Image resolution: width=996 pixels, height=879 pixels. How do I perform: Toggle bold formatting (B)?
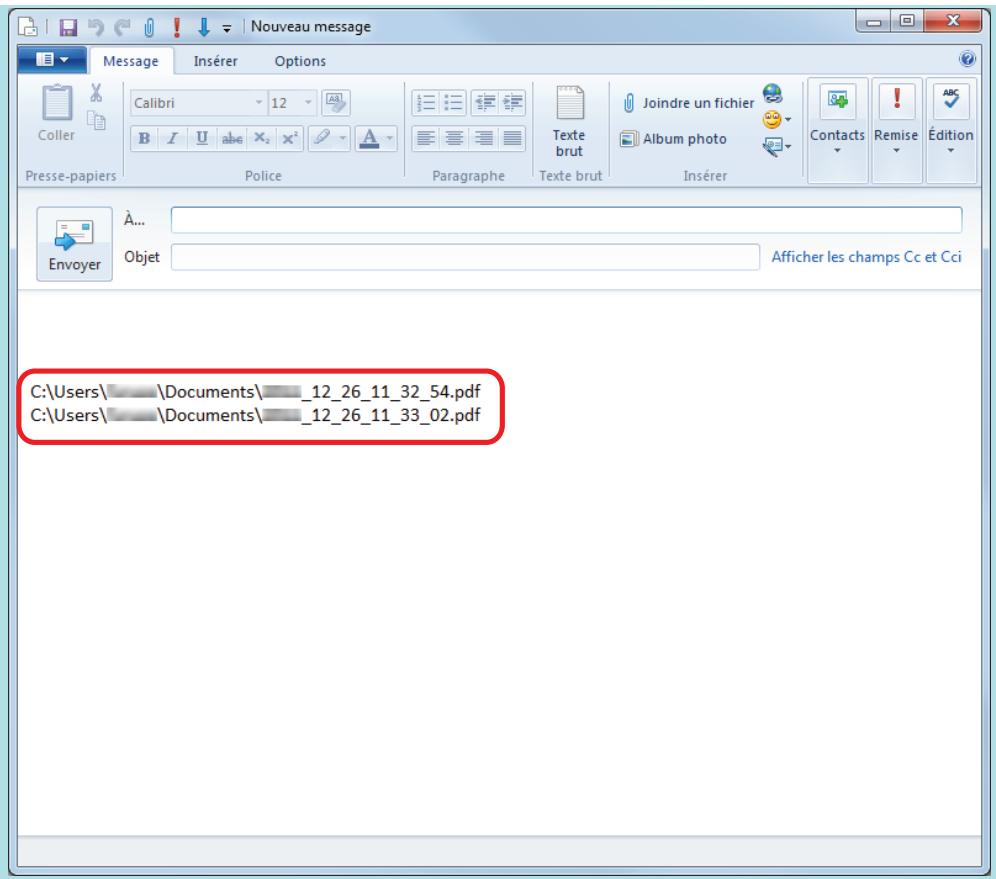coord(144,138)
